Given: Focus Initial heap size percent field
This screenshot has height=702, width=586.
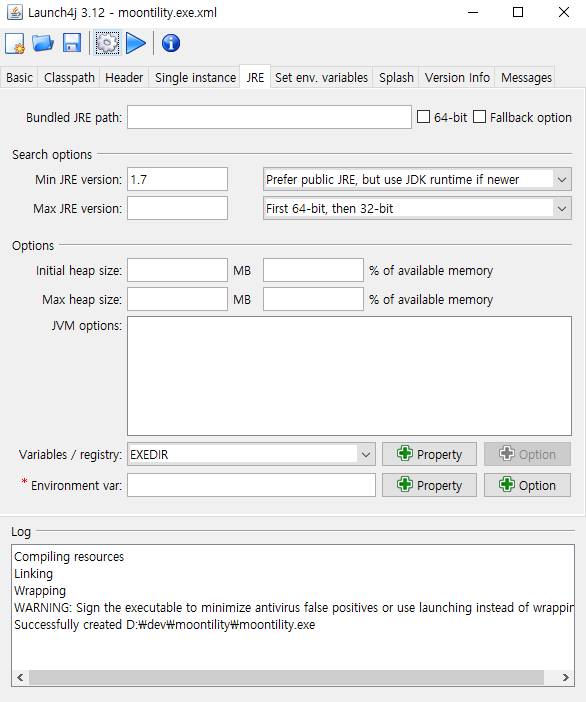Looking at the screenshot, I should click(x=313, y=270).
